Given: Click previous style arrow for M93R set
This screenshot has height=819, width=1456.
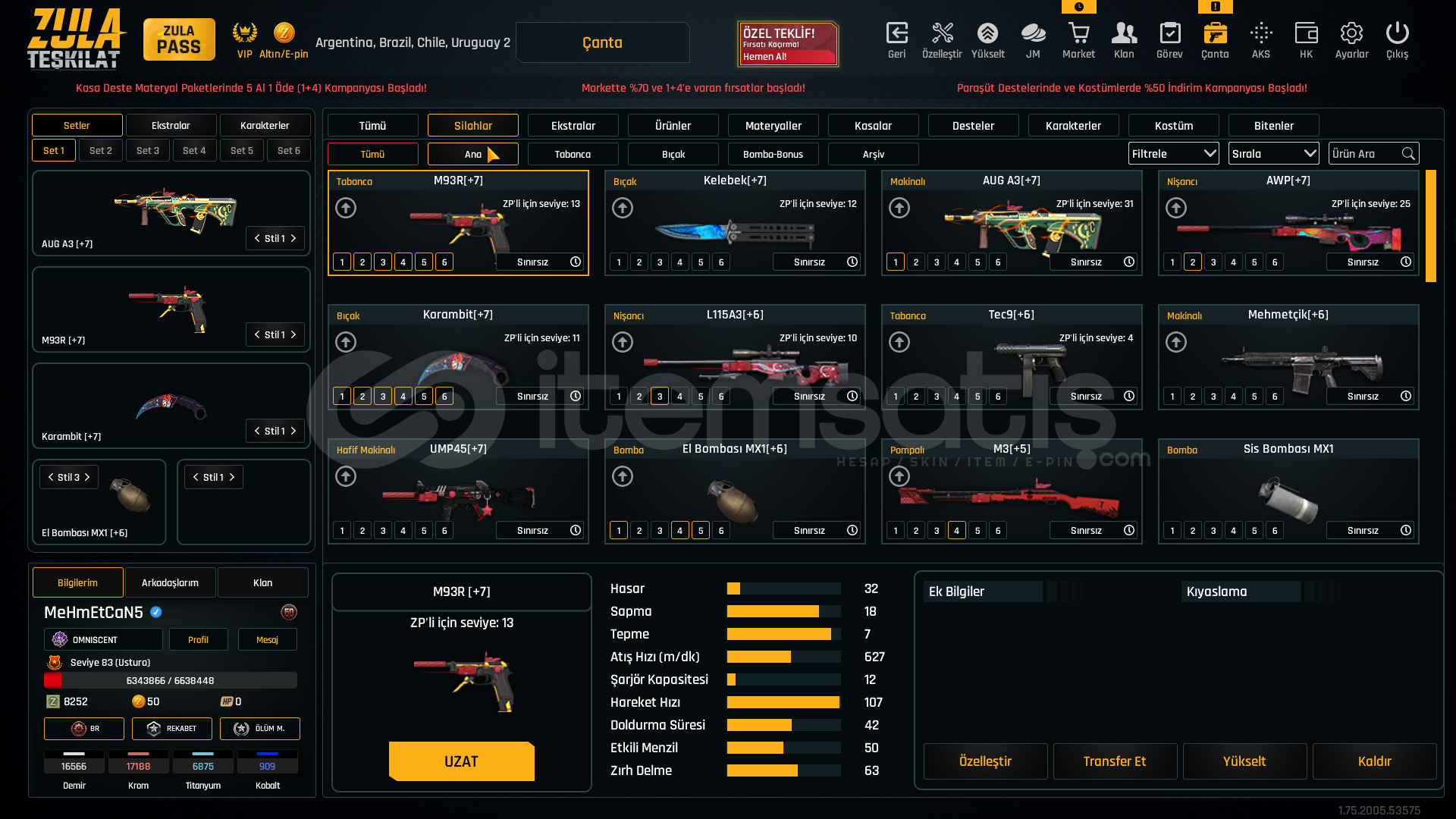Looking at the screenshot, I should pyautogui.click(x=257, y=334).
